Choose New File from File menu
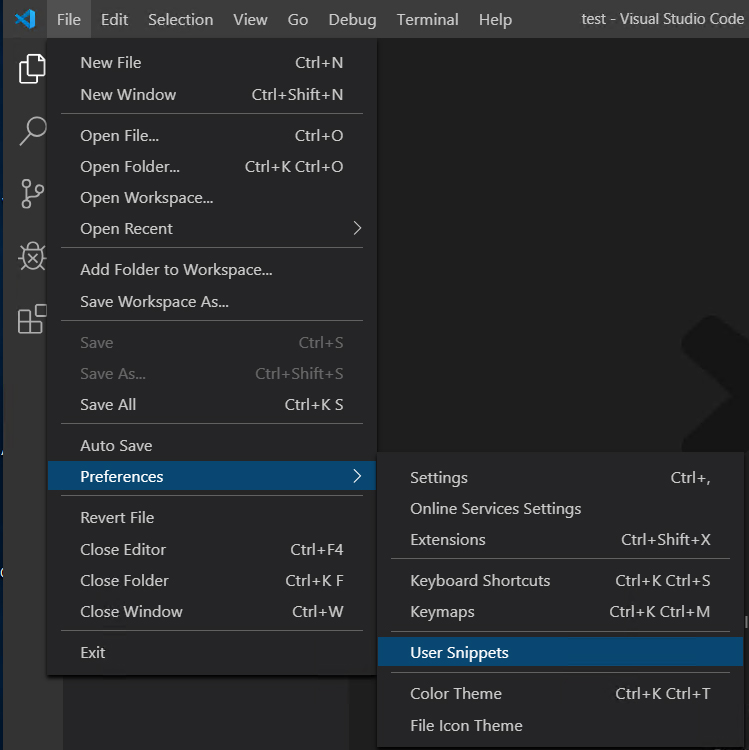 (212, 63)
